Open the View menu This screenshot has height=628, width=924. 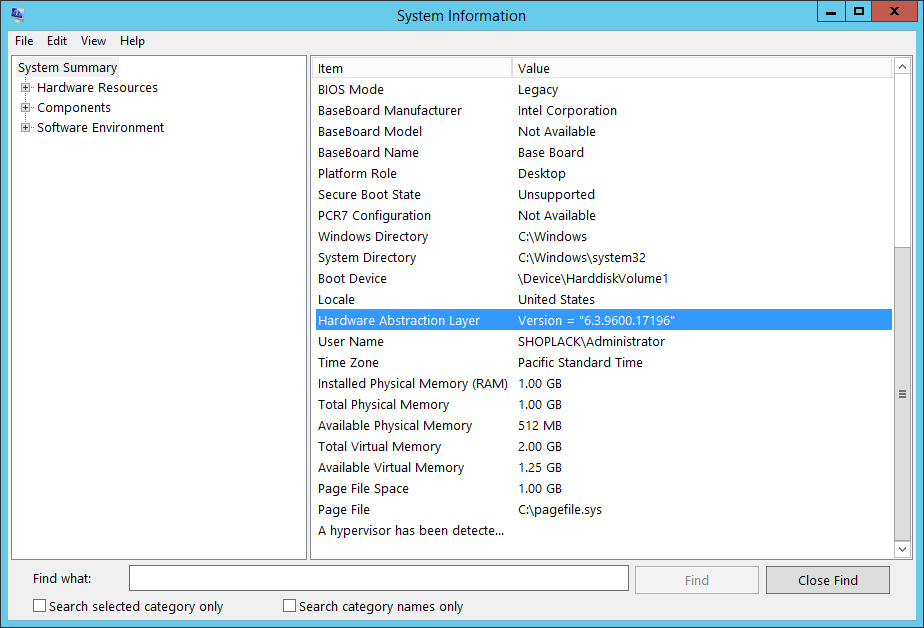click(93, 41)
